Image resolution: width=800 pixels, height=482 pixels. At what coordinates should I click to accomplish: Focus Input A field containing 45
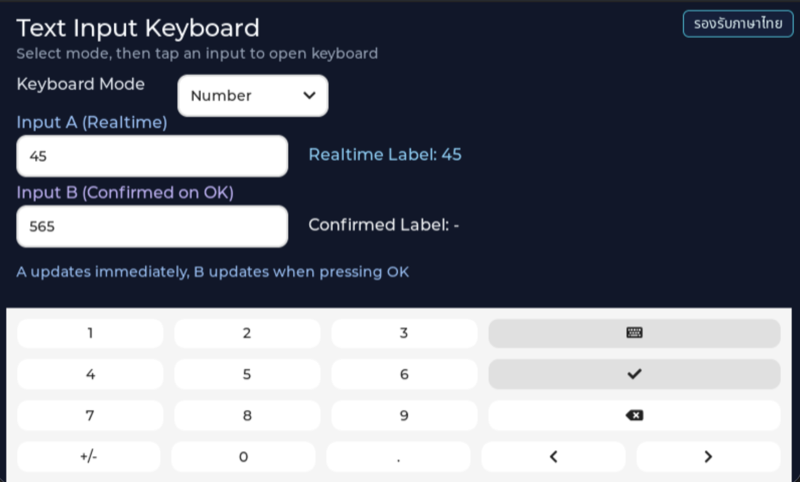click(x=152, y=156)
